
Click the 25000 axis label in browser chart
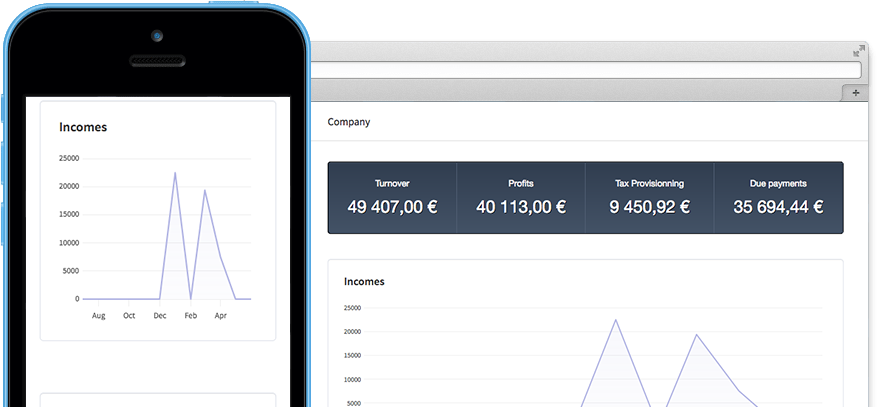pos(353,308)
